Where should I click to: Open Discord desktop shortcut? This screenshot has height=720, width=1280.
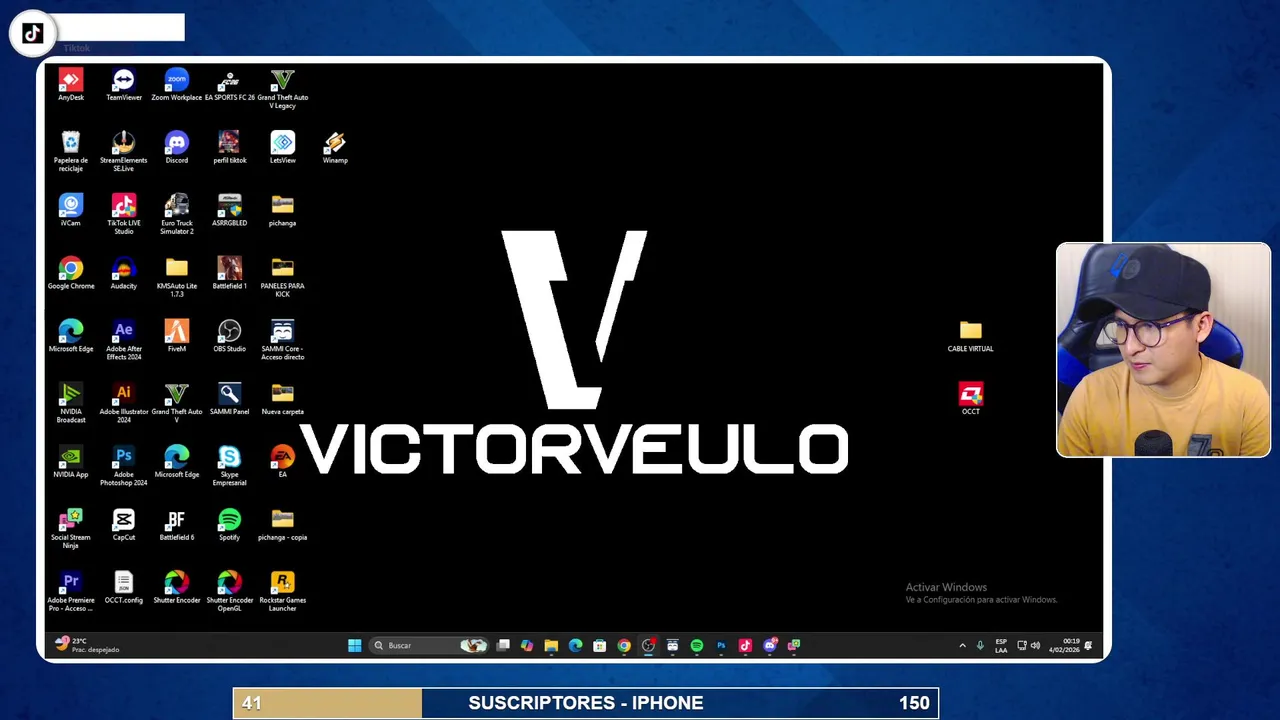pos(177,147)
